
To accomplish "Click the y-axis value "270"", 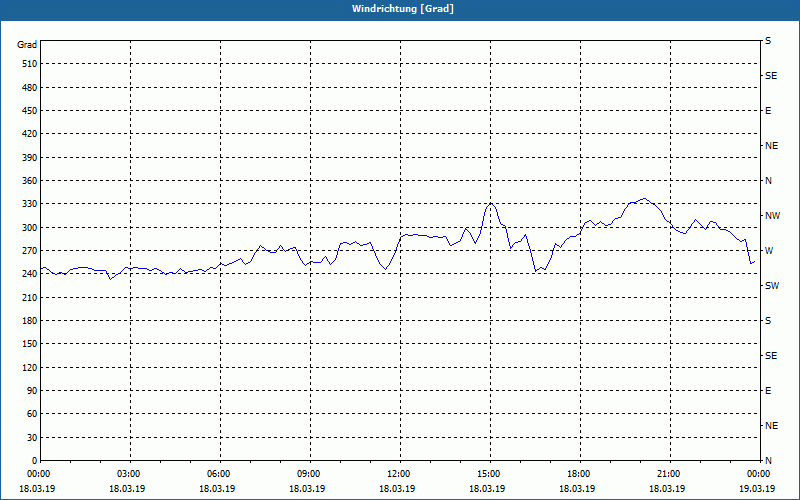I will [30, 251].
